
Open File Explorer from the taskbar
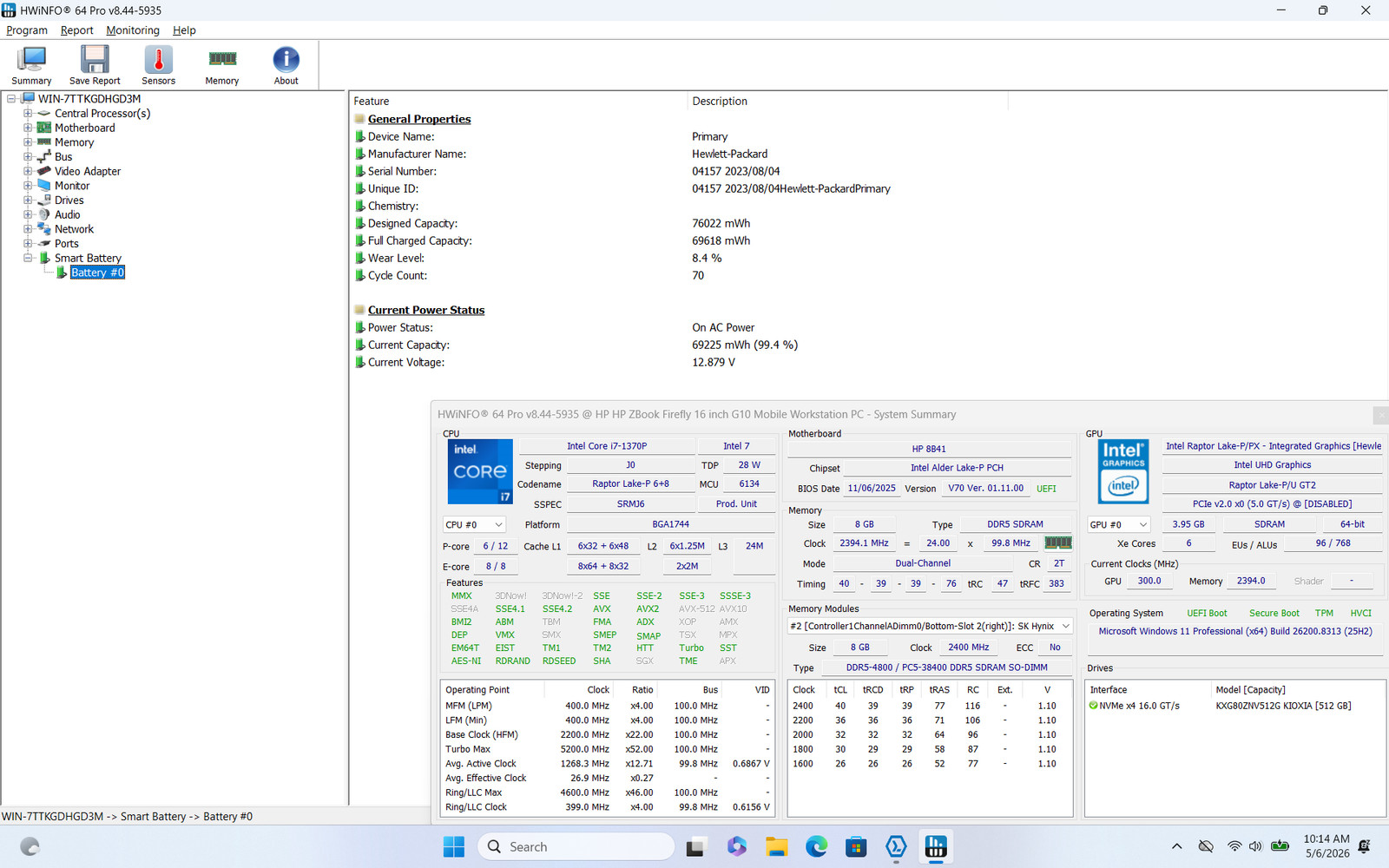pyautogui.click(x=777, y=846)
